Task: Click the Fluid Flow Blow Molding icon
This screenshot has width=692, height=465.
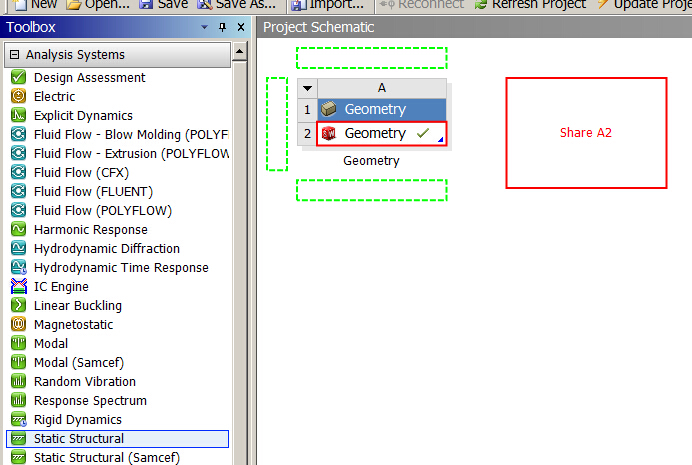Action: point(18,134)
